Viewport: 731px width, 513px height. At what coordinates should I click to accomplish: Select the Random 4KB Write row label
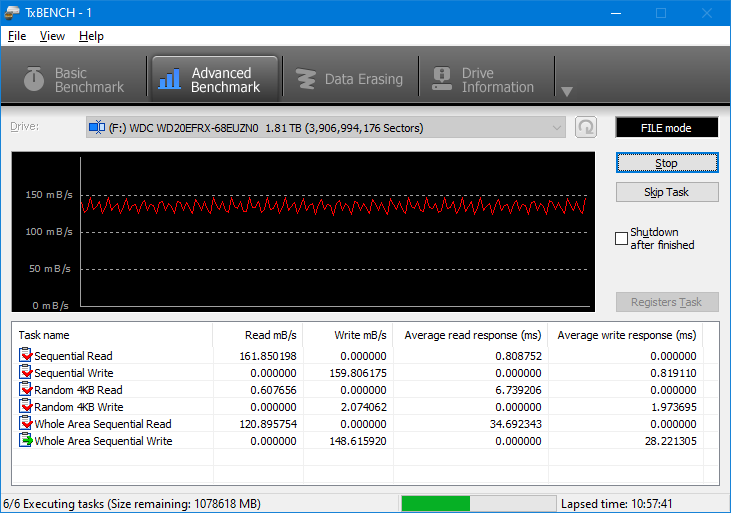[79, 407]
